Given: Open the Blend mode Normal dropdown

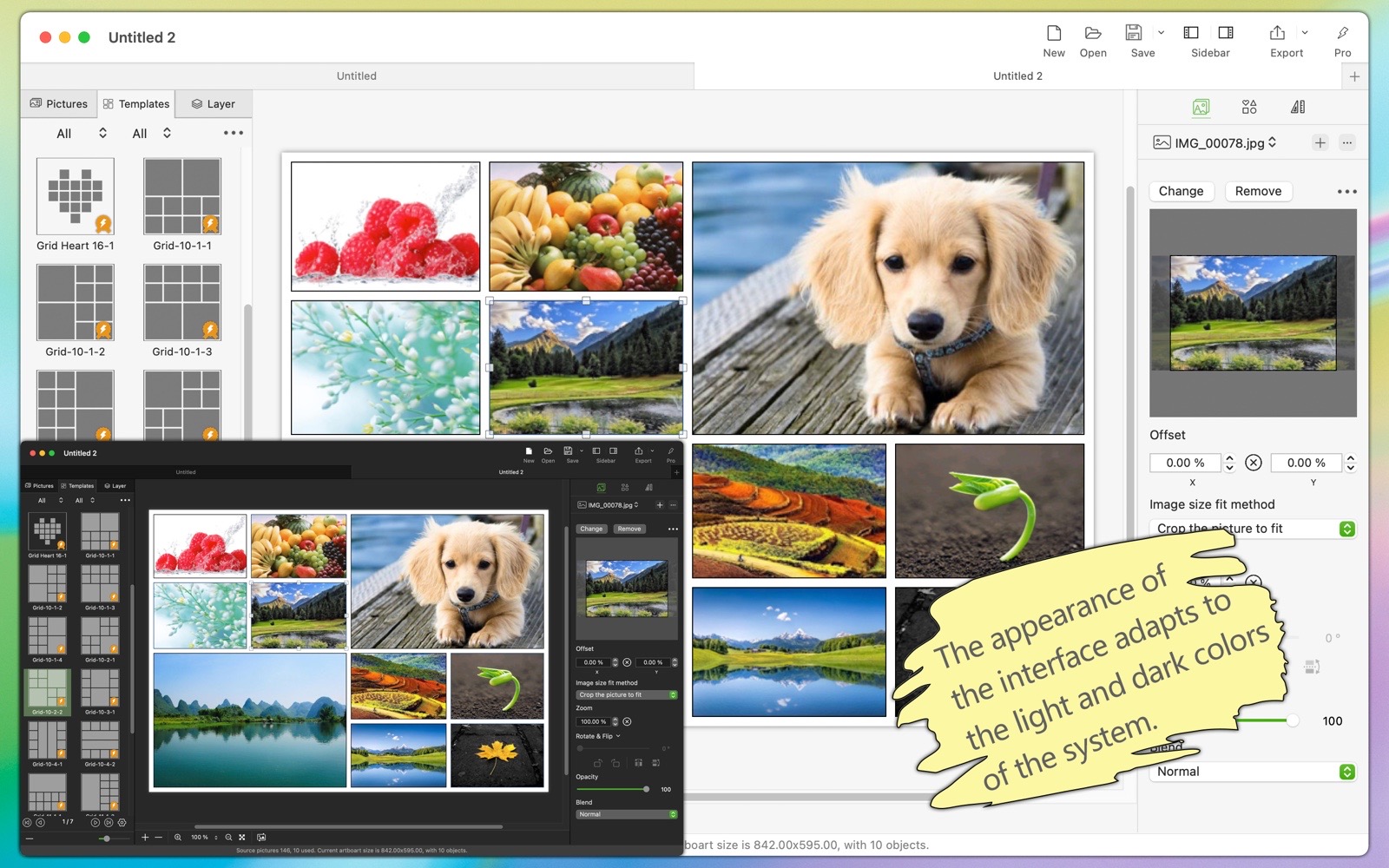Looking at the screenshot, I should (1254, 772).
